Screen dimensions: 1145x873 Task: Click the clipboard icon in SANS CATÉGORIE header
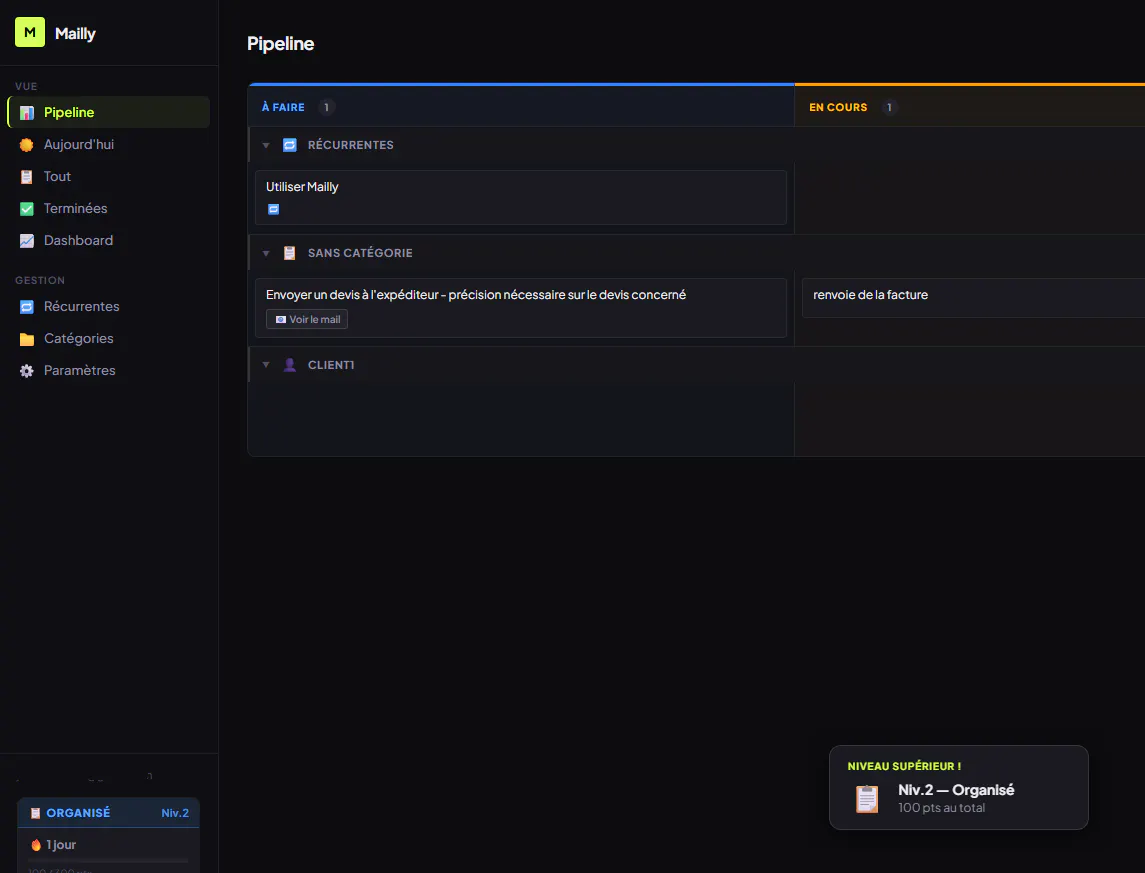pos(290,253)
